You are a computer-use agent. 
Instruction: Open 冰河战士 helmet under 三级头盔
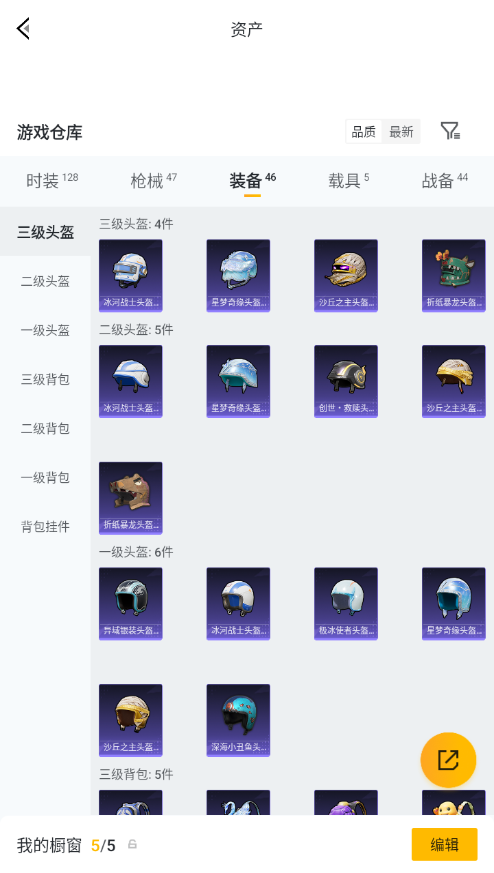coord(130,276)
